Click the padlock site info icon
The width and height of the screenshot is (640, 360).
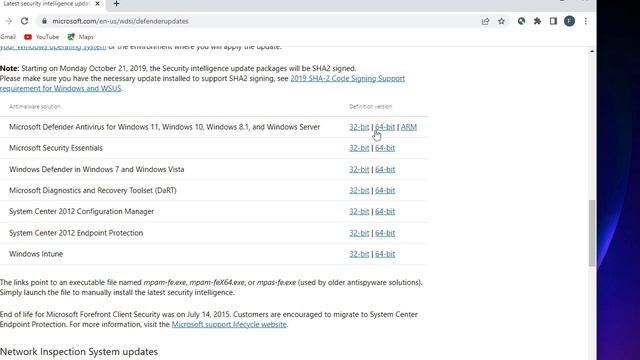(x=44, y=21)
